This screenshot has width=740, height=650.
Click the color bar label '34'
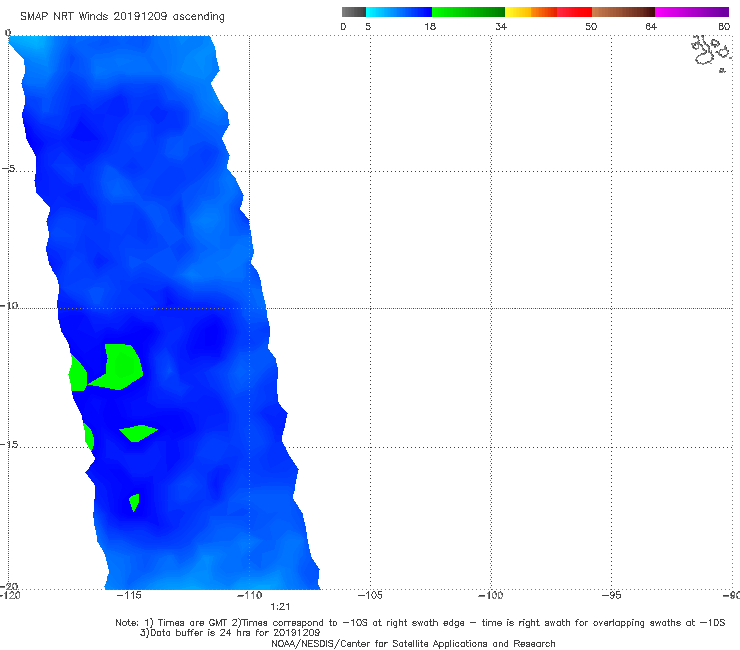pos(501,26)
